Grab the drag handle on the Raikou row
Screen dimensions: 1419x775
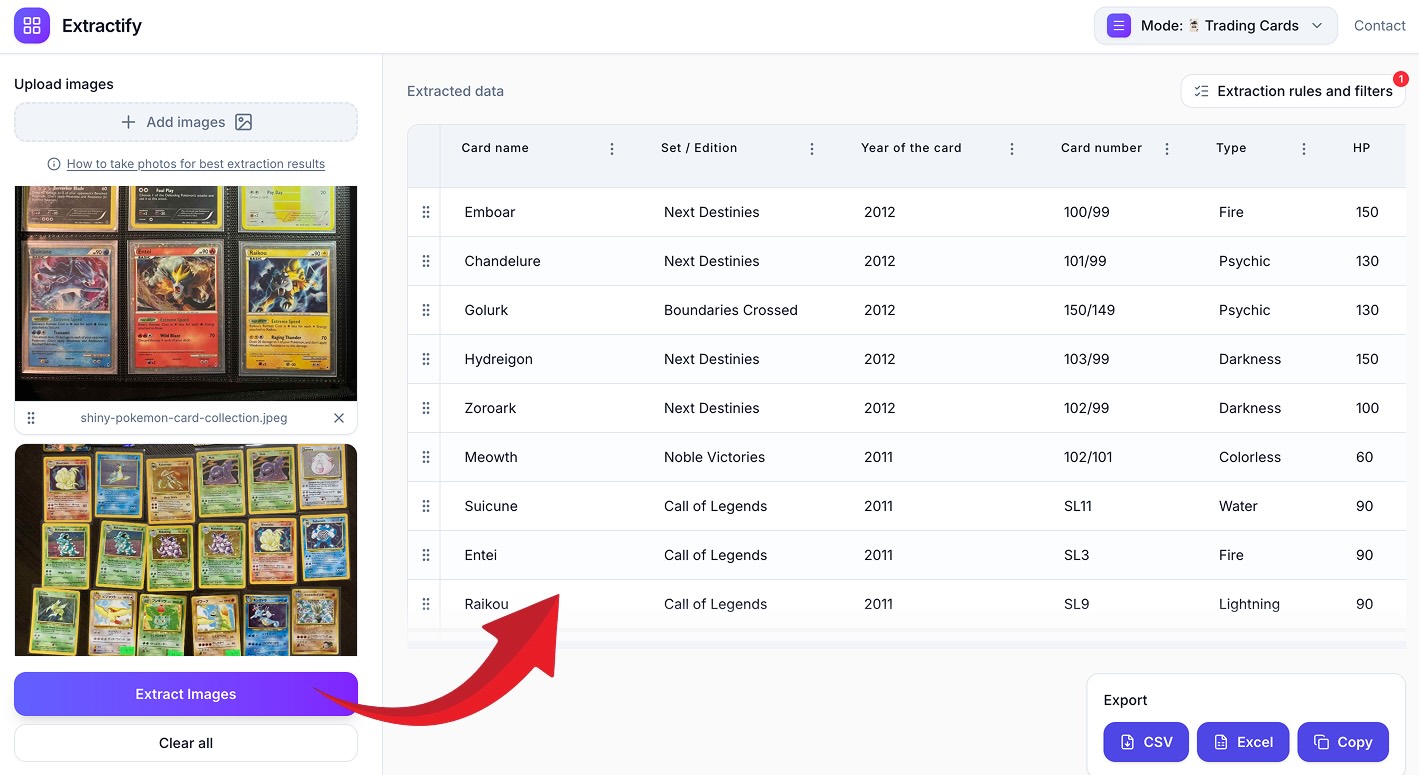426,604
